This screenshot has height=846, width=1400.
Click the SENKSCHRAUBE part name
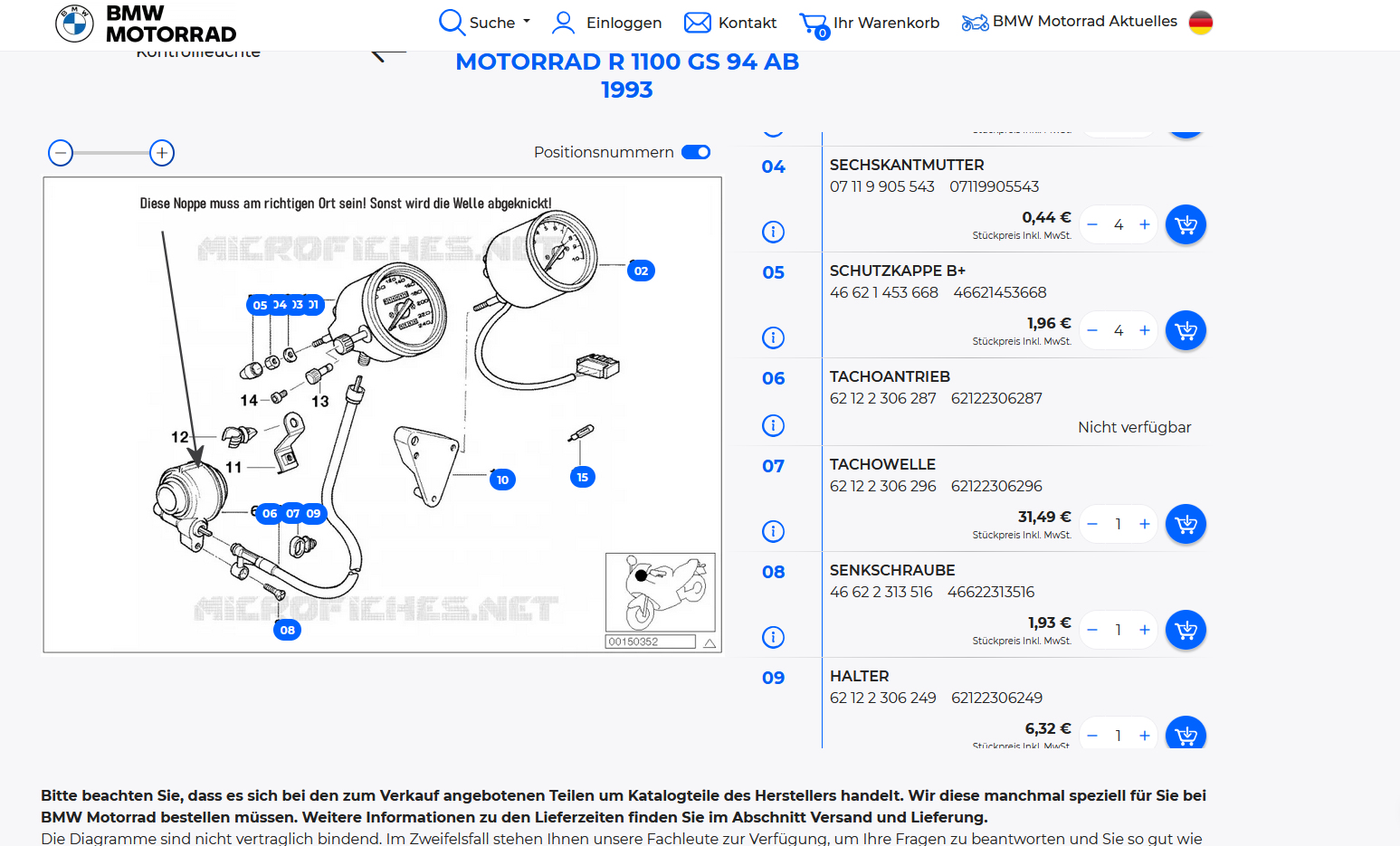[x=892, y=570]
